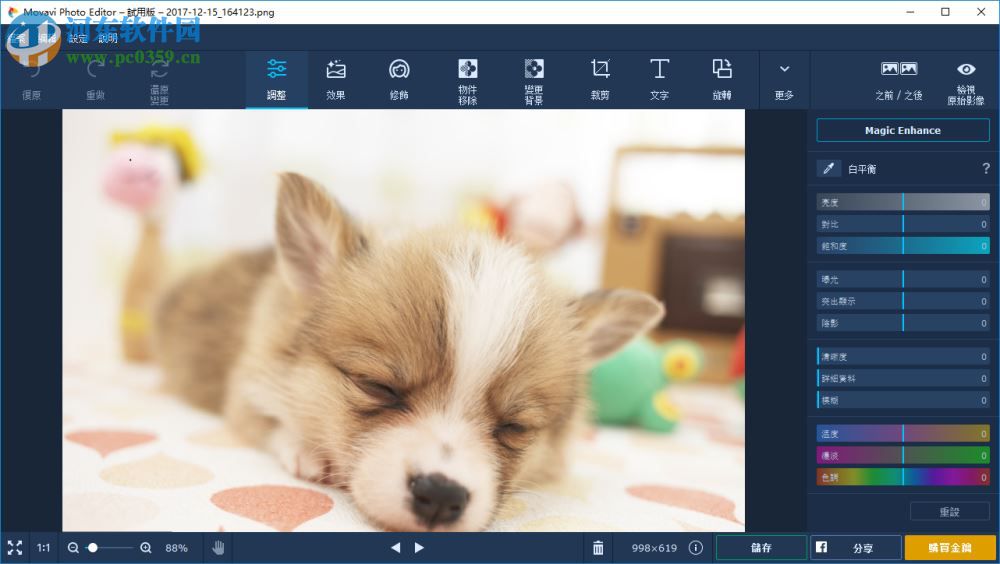Click the 詳細資料 details slider
The height and width of the screenshot is (564, 1000).
(902, 378)
